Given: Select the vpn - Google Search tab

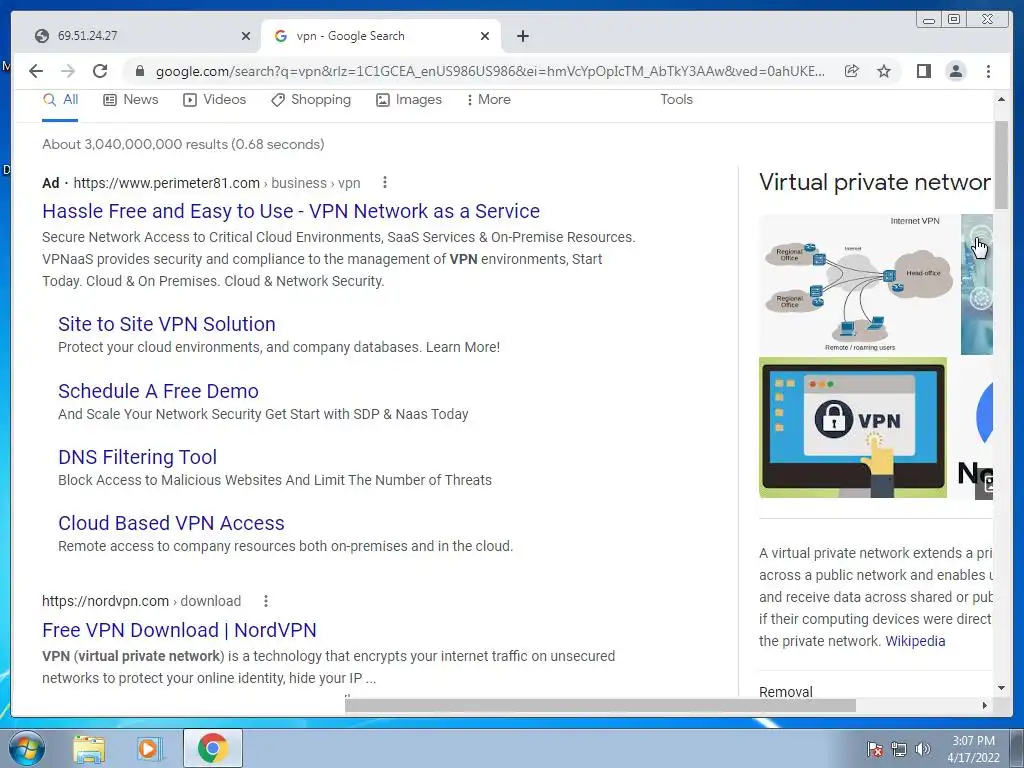Looking at the screenshot, I should pos(381,36).
